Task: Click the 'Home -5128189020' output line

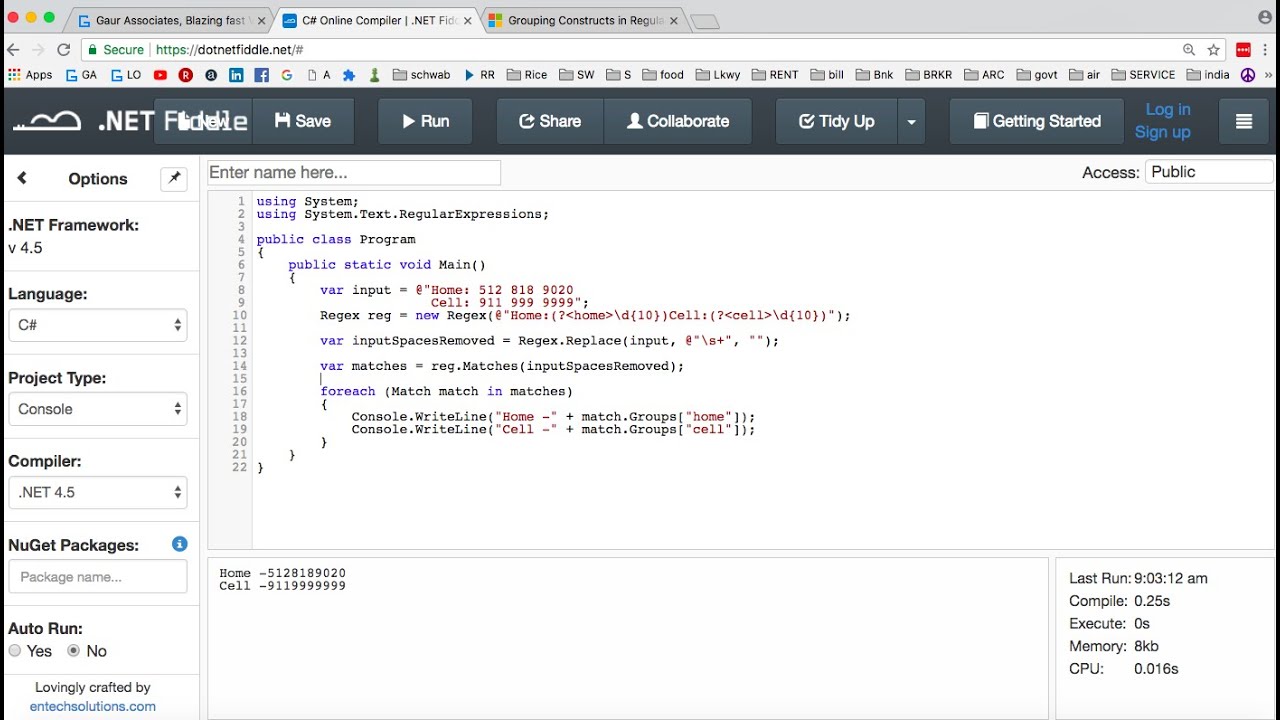Action: (283, 573)
